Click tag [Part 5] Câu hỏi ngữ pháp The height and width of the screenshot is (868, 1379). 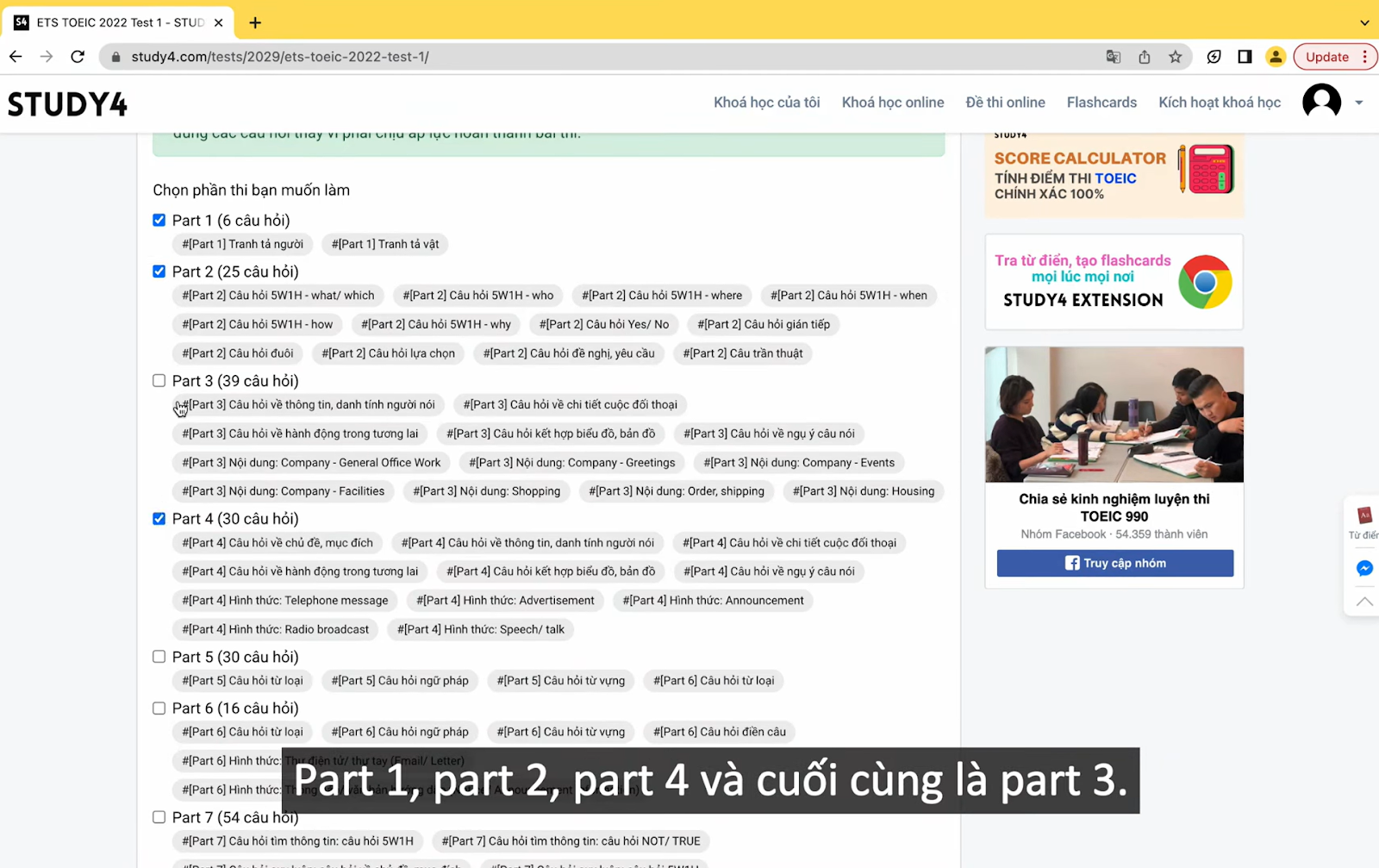coord(400,681)
